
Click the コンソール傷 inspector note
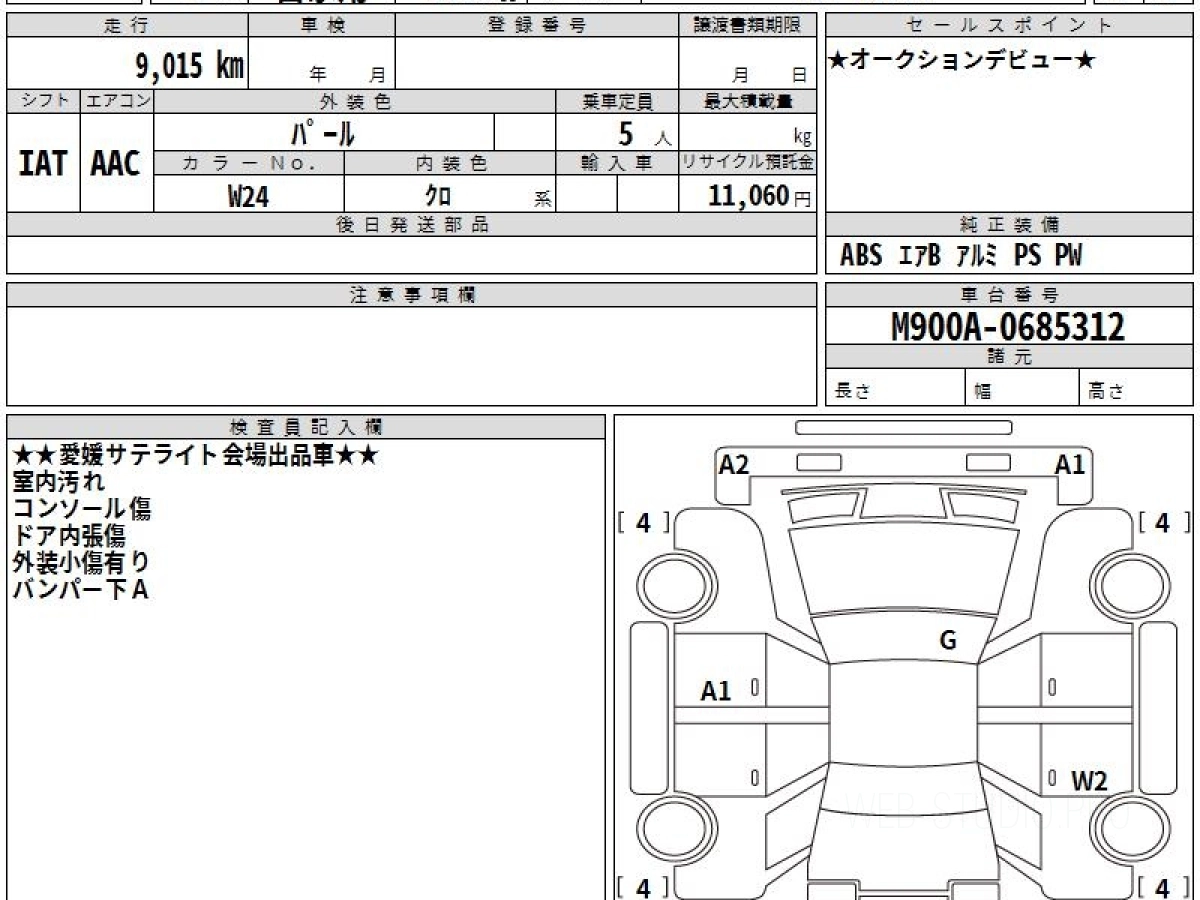tap(82, 509)
